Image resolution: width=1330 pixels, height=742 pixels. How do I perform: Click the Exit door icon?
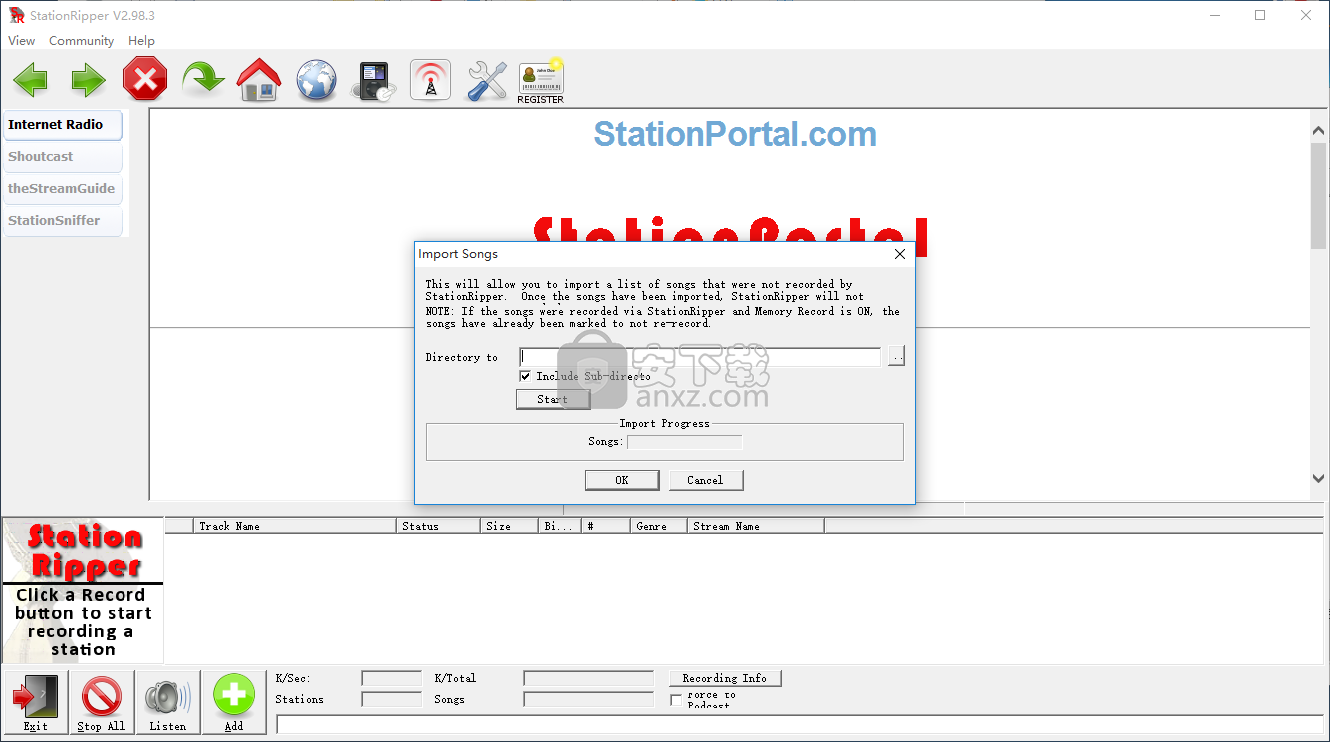point(36,702)
